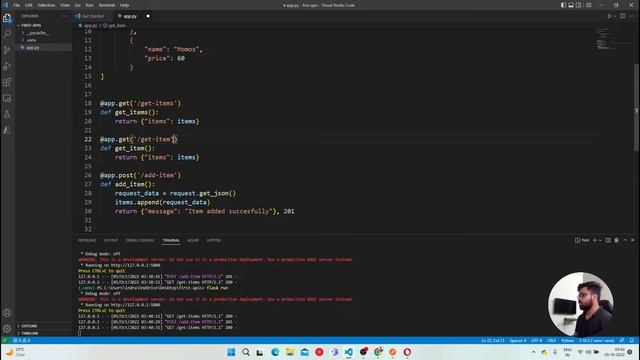Show hidden system tray icons chevron
Viewport: 640px width, 360px height.
coord(533,352)
